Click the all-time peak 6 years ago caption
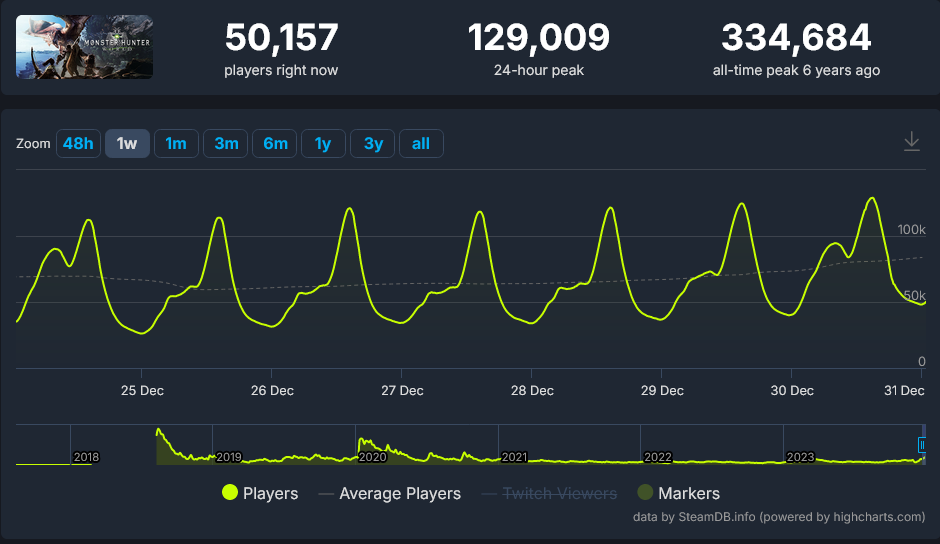940x544 pixels. tap(796, 70)
